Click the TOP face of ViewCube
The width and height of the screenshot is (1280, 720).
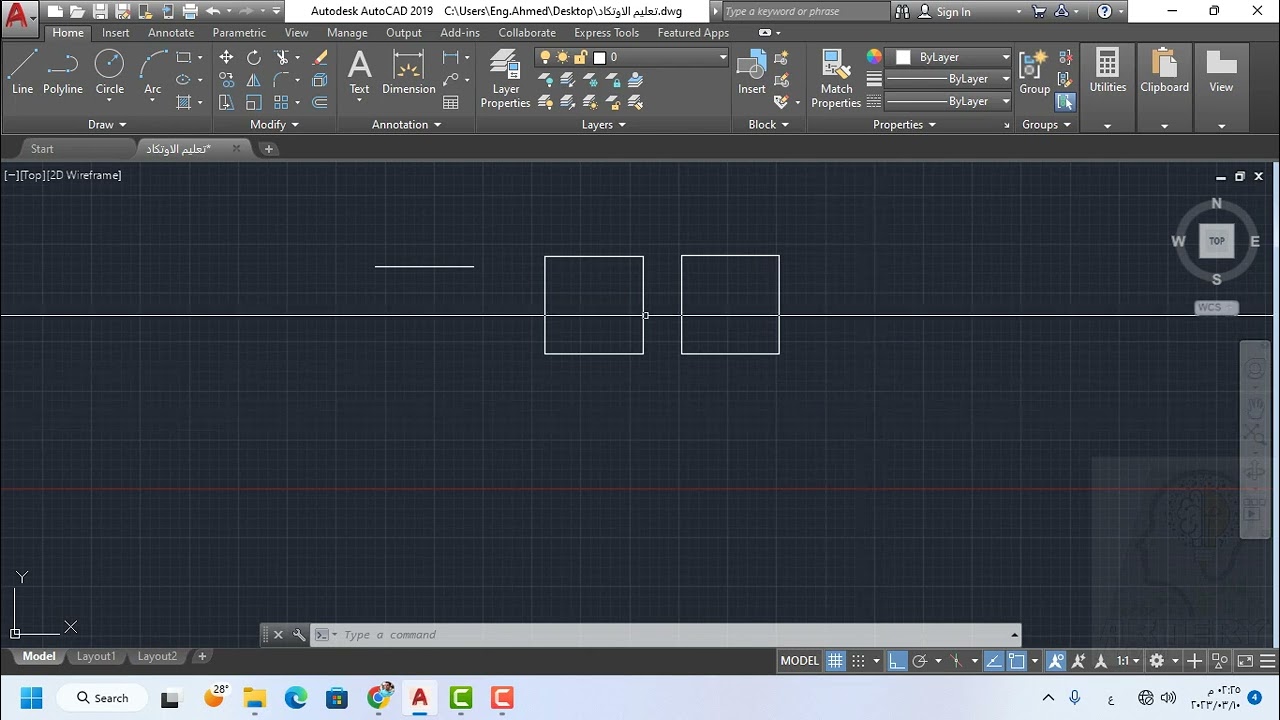click(x=1216, y=241)
